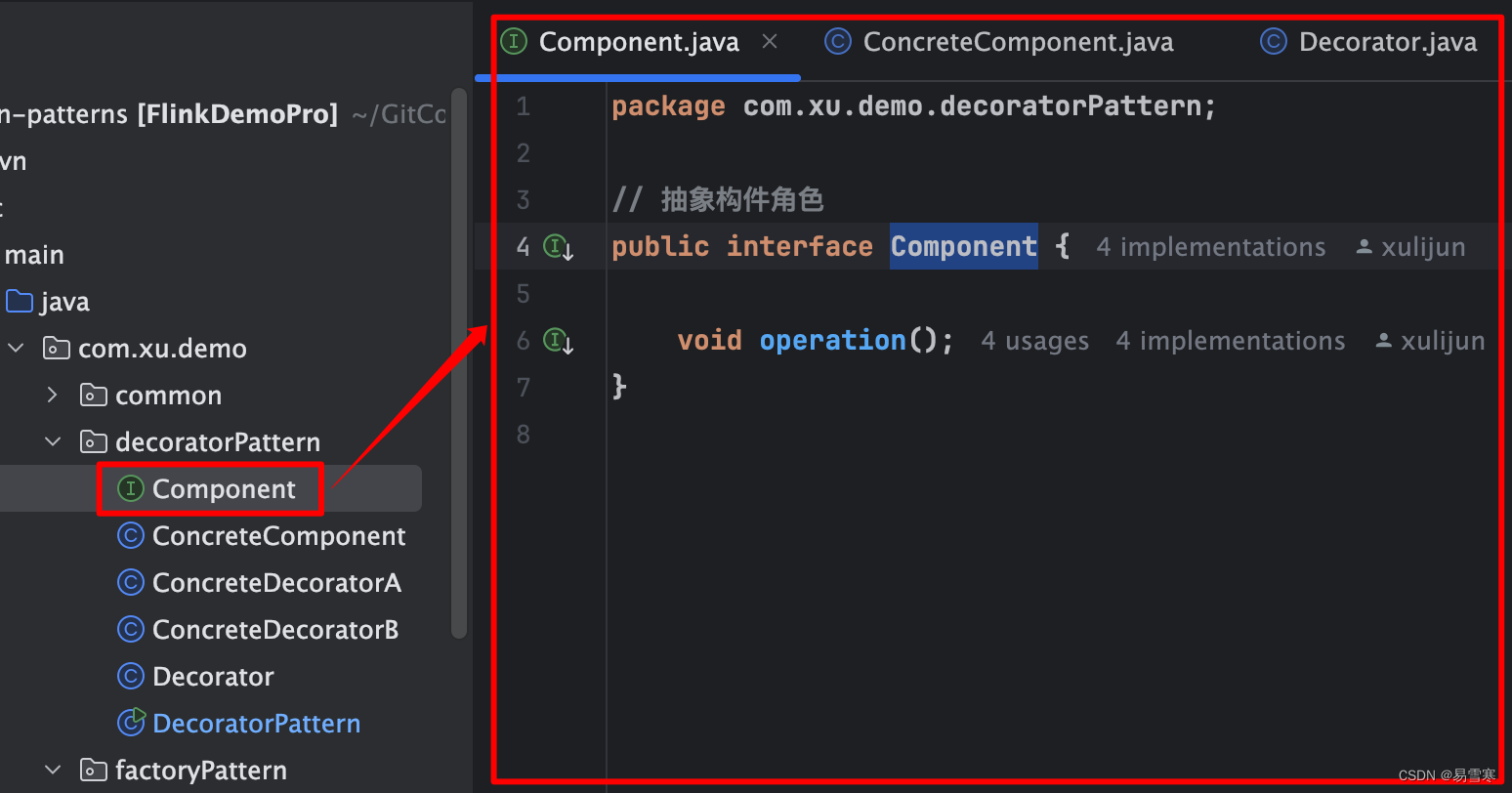Image resolution: width=1512 pixels, height=793 pixels.
Task: Click author icon next to xulijun annotation
Action: [x=1362, y=246]
